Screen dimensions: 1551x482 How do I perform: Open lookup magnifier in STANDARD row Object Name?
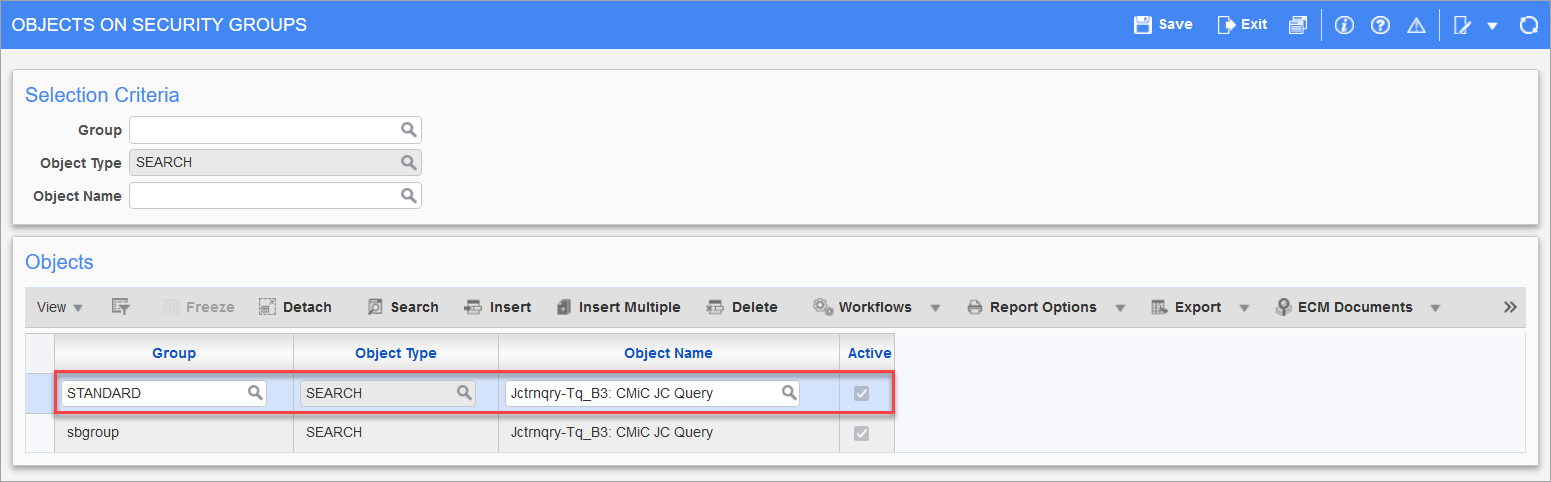(x=788, y=393)
